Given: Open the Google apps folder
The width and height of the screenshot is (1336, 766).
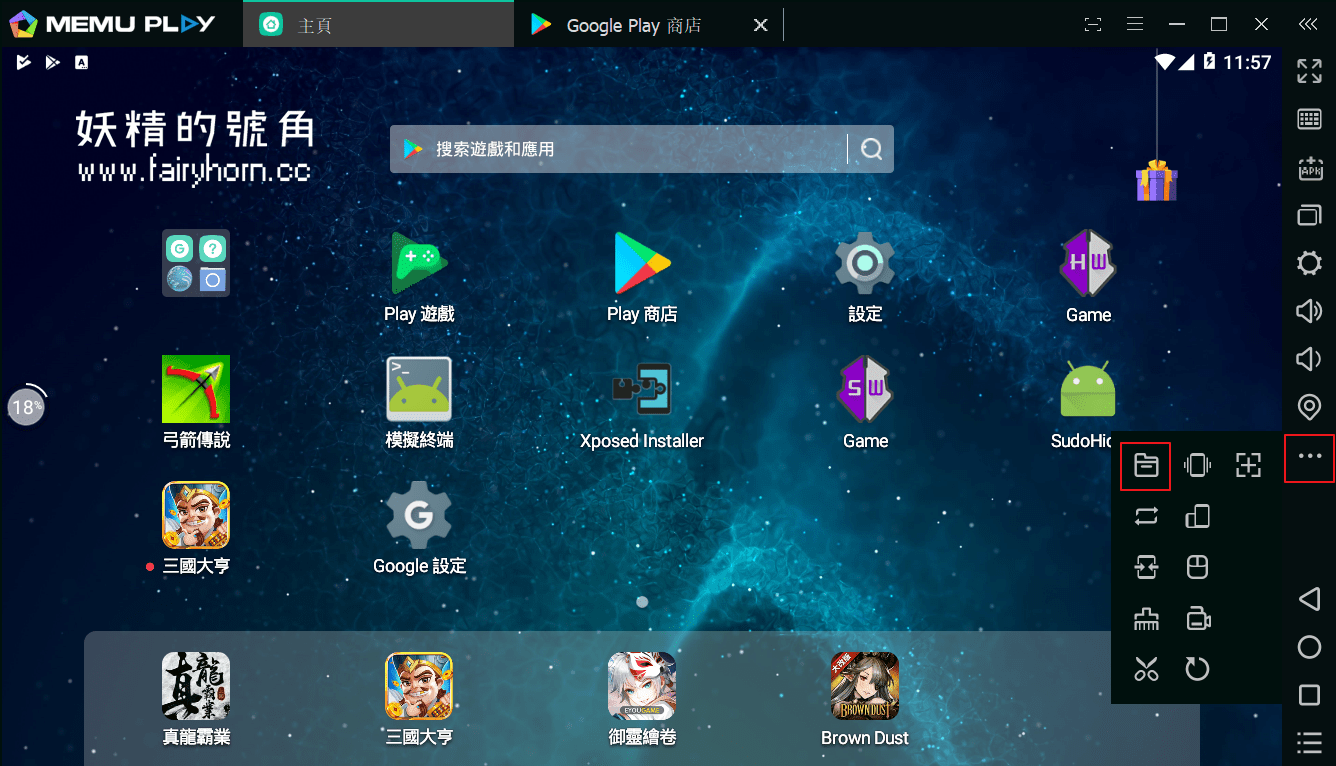Looking at the screenshot, I should coord(196,263).
